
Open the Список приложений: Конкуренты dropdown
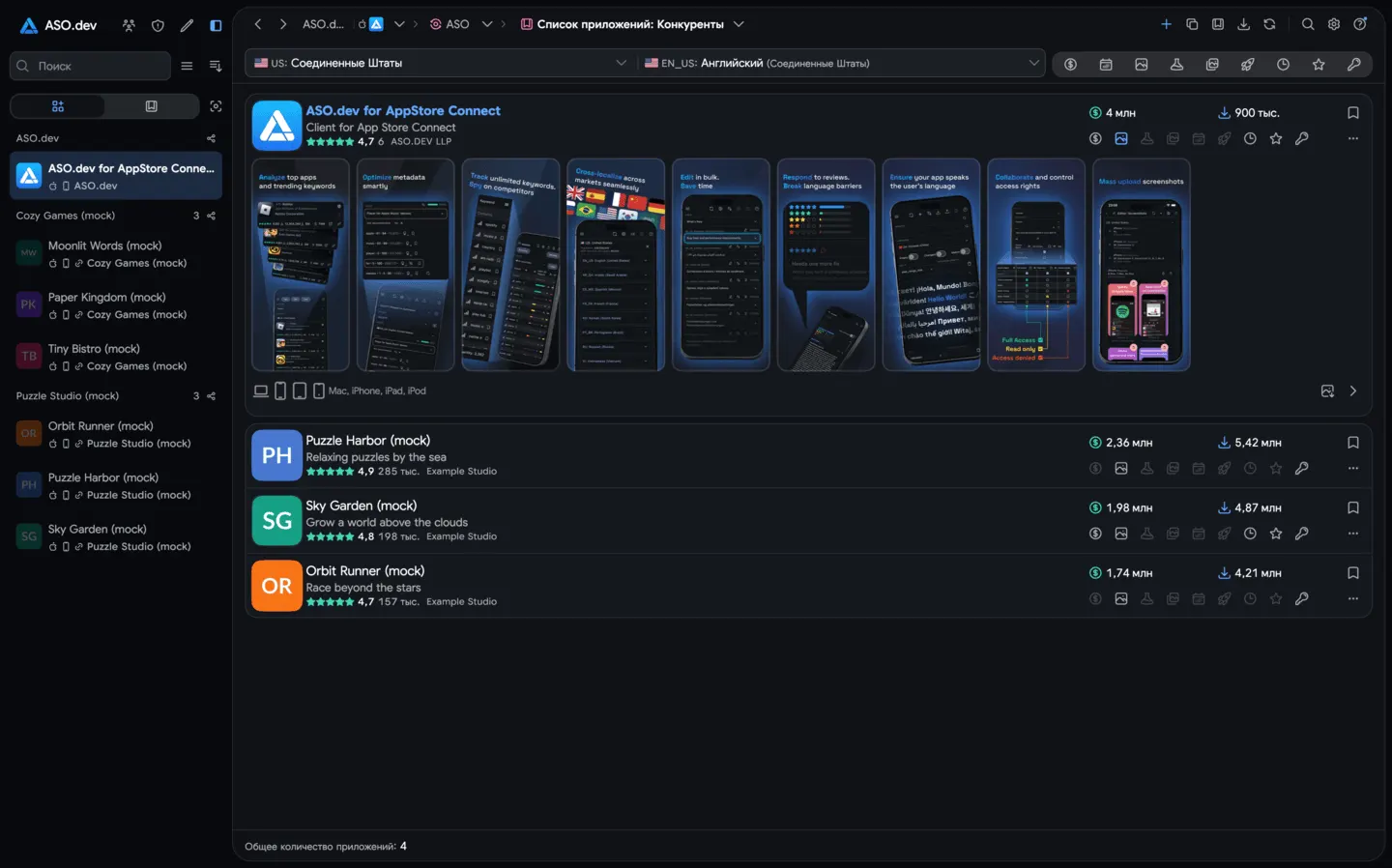[x=739, y=24]
